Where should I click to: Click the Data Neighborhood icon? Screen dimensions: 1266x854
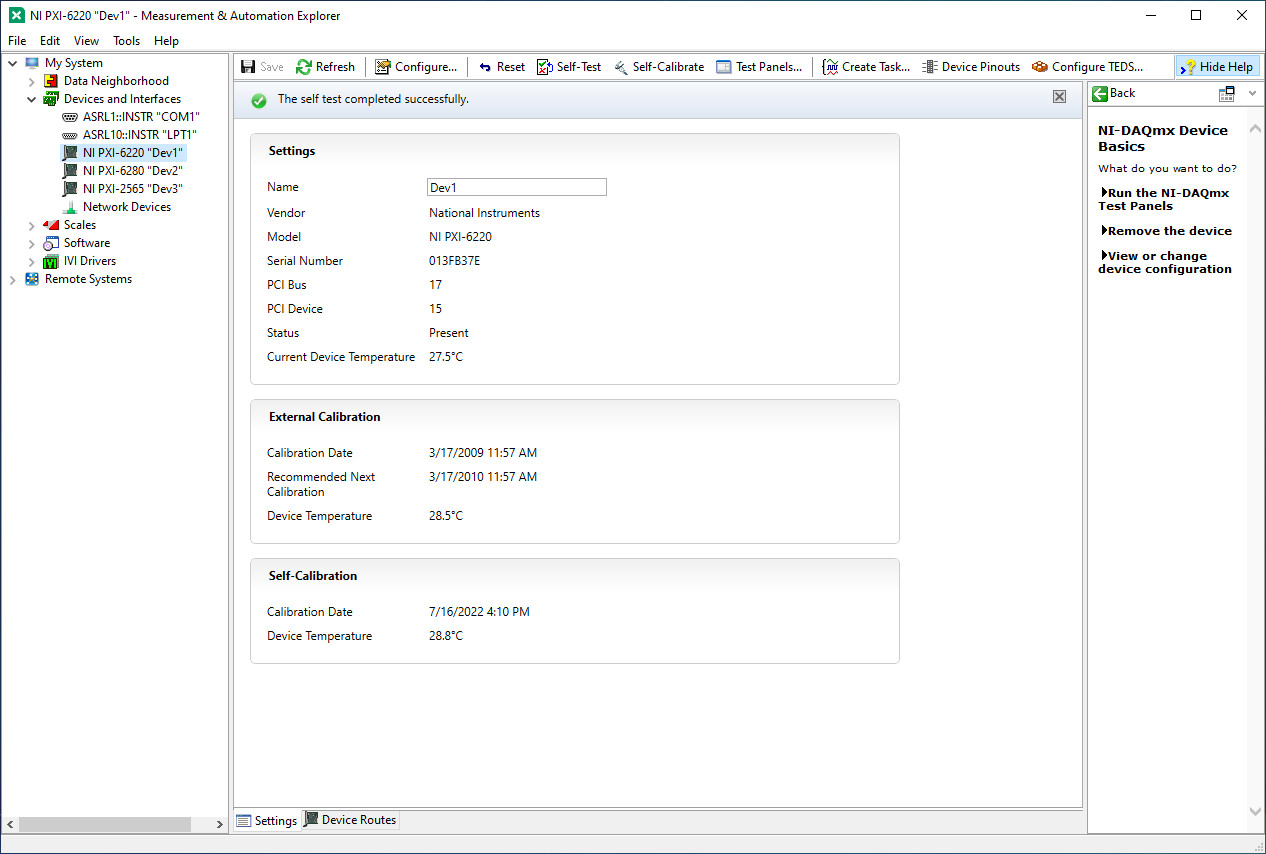coord(51,81)
